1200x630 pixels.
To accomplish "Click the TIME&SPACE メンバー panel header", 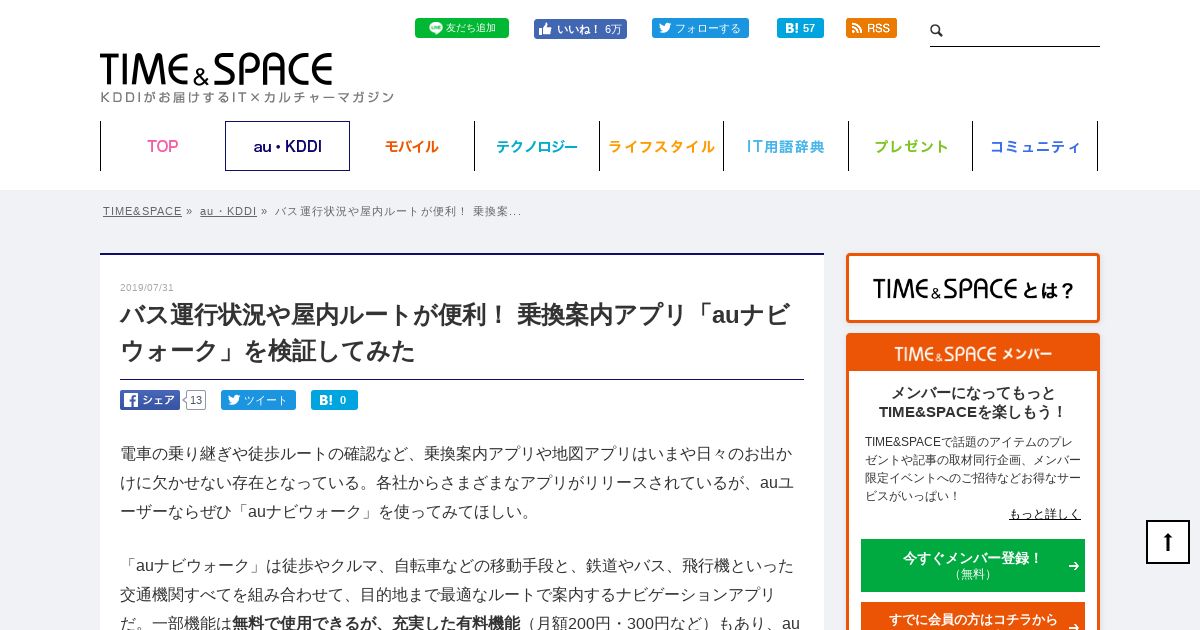I will click(x=973, y=354).
